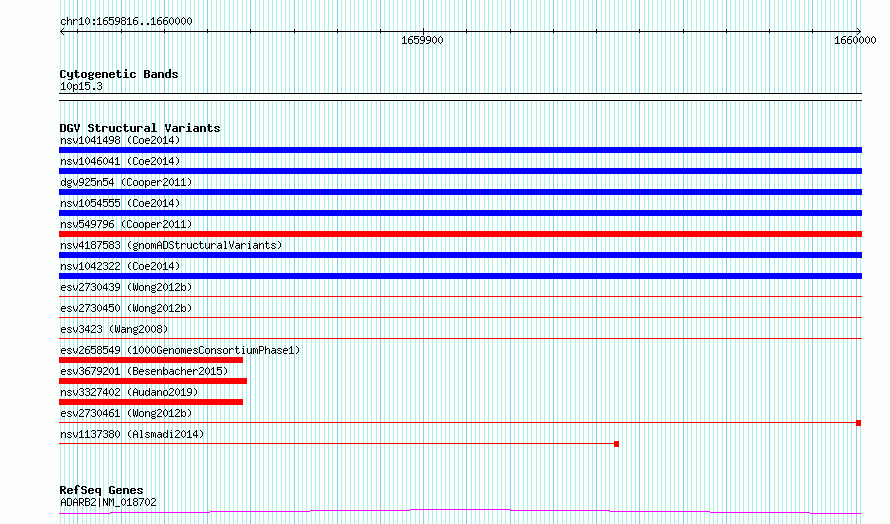Open variant esv2730450 (Wong2012b)
This screenshot has height=524, width=890.
[x=126, y=308]
